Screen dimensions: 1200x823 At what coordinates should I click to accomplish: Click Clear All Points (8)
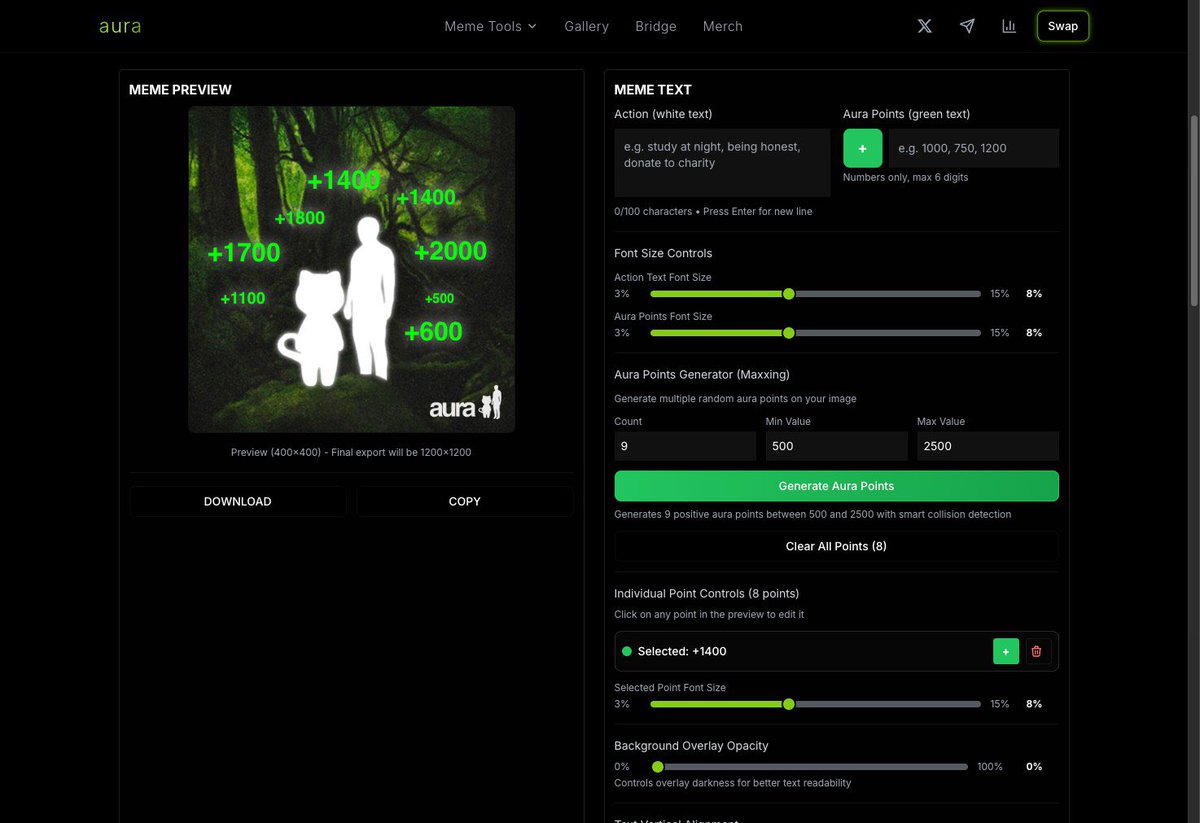[836, 546]
